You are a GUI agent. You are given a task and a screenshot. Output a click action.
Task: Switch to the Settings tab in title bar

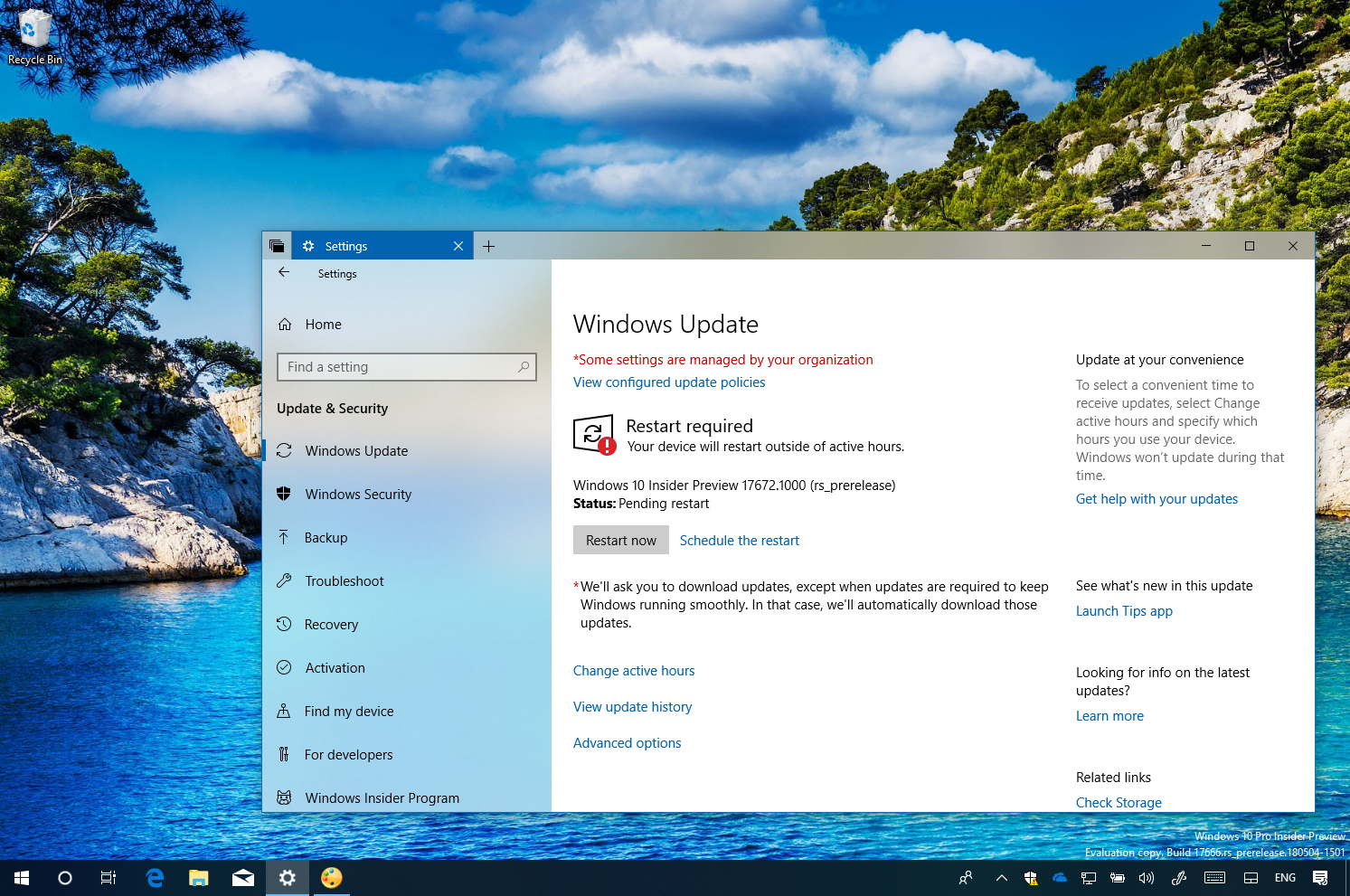point(382,246)
